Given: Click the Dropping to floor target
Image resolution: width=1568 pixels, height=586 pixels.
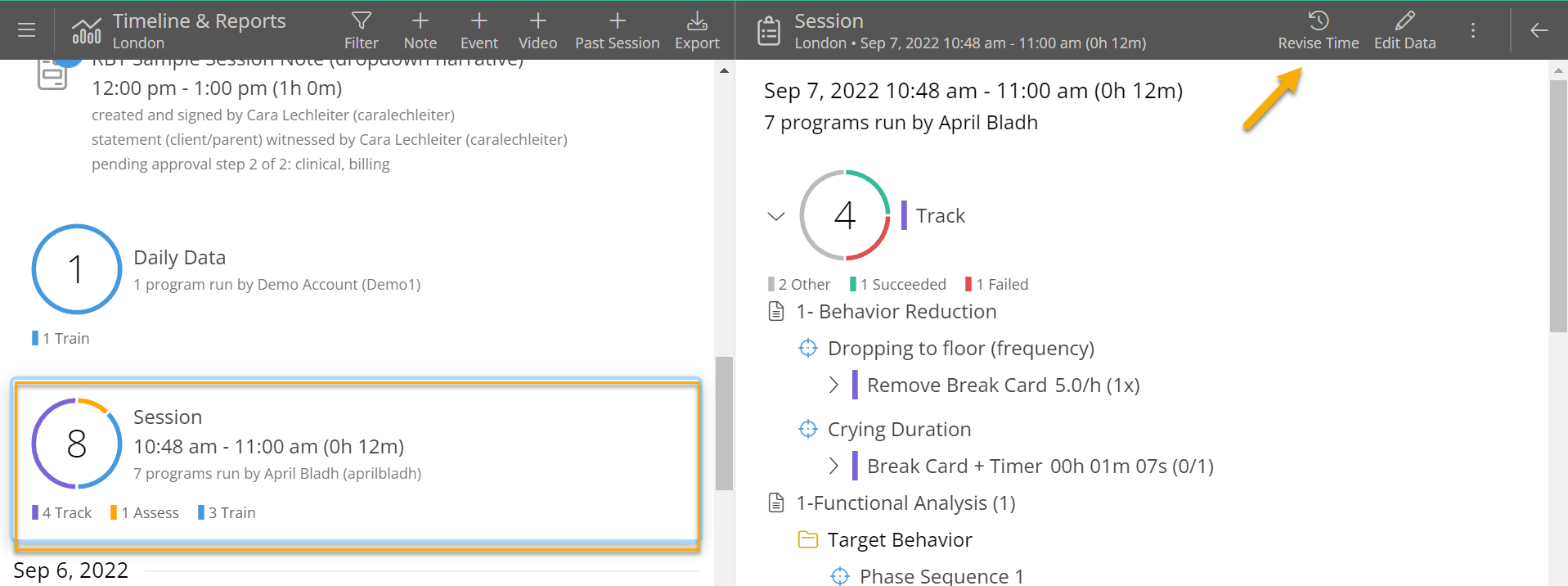Looking at the screenshot, I should tap(960, 349).
